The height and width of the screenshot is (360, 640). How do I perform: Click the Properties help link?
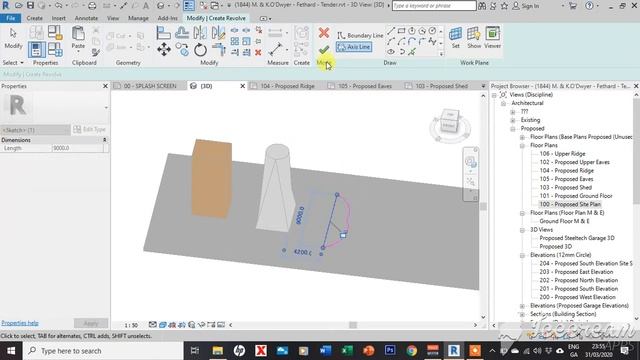click(20, 323)
